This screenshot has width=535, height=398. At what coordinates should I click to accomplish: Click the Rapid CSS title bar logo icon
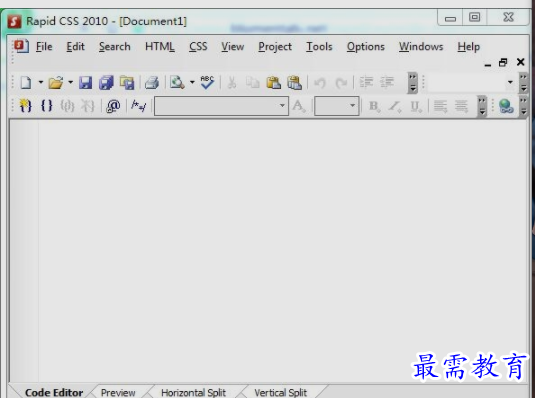tap(14, 21)
